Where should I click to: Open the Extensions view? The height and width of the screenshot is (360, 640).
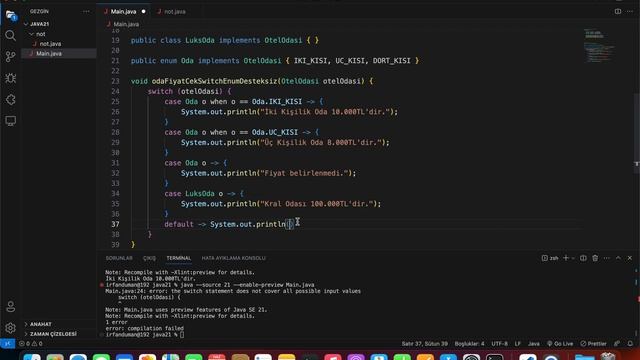coord(11,99)
